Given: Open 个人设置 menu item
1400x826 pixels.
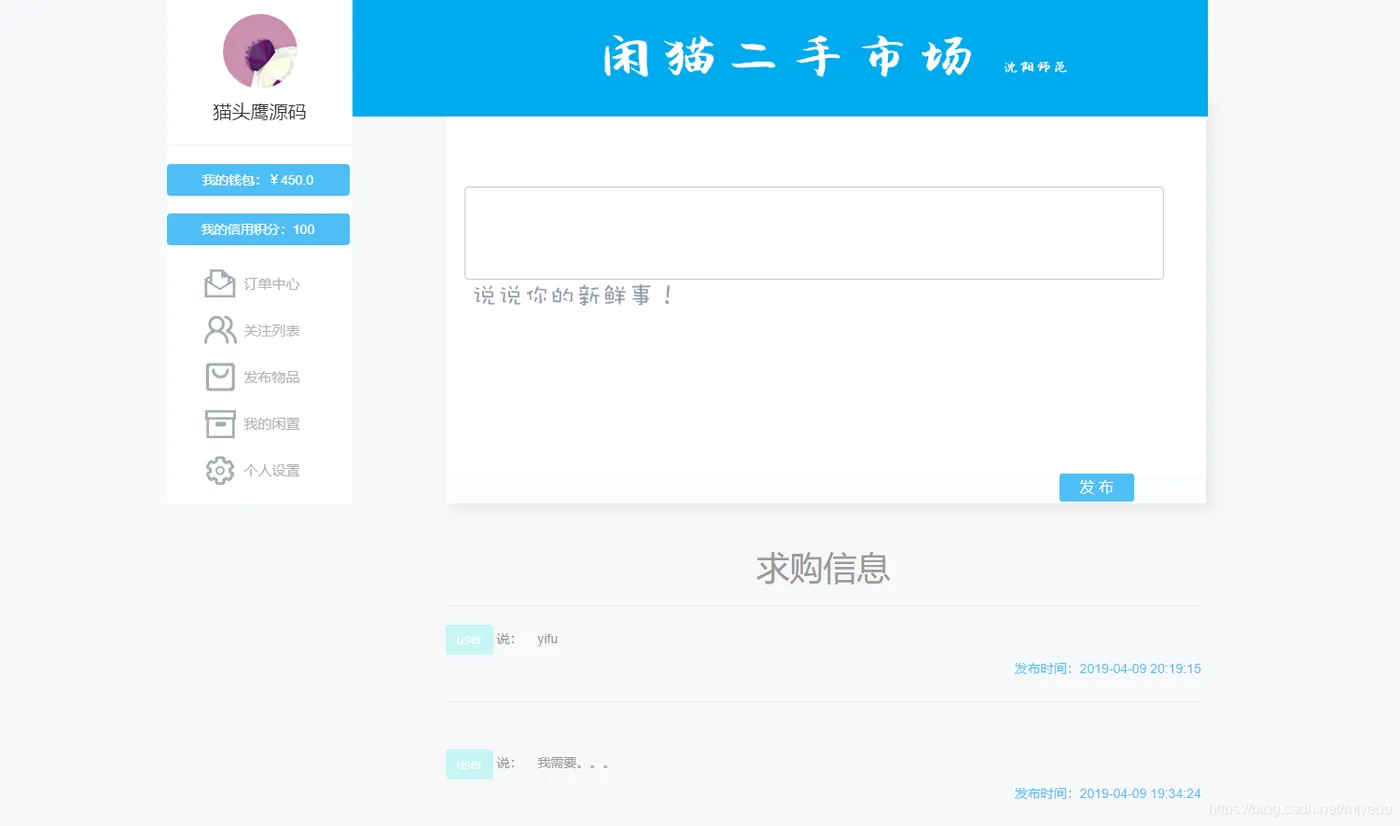Looking at the screenshot, I should 272,471.
